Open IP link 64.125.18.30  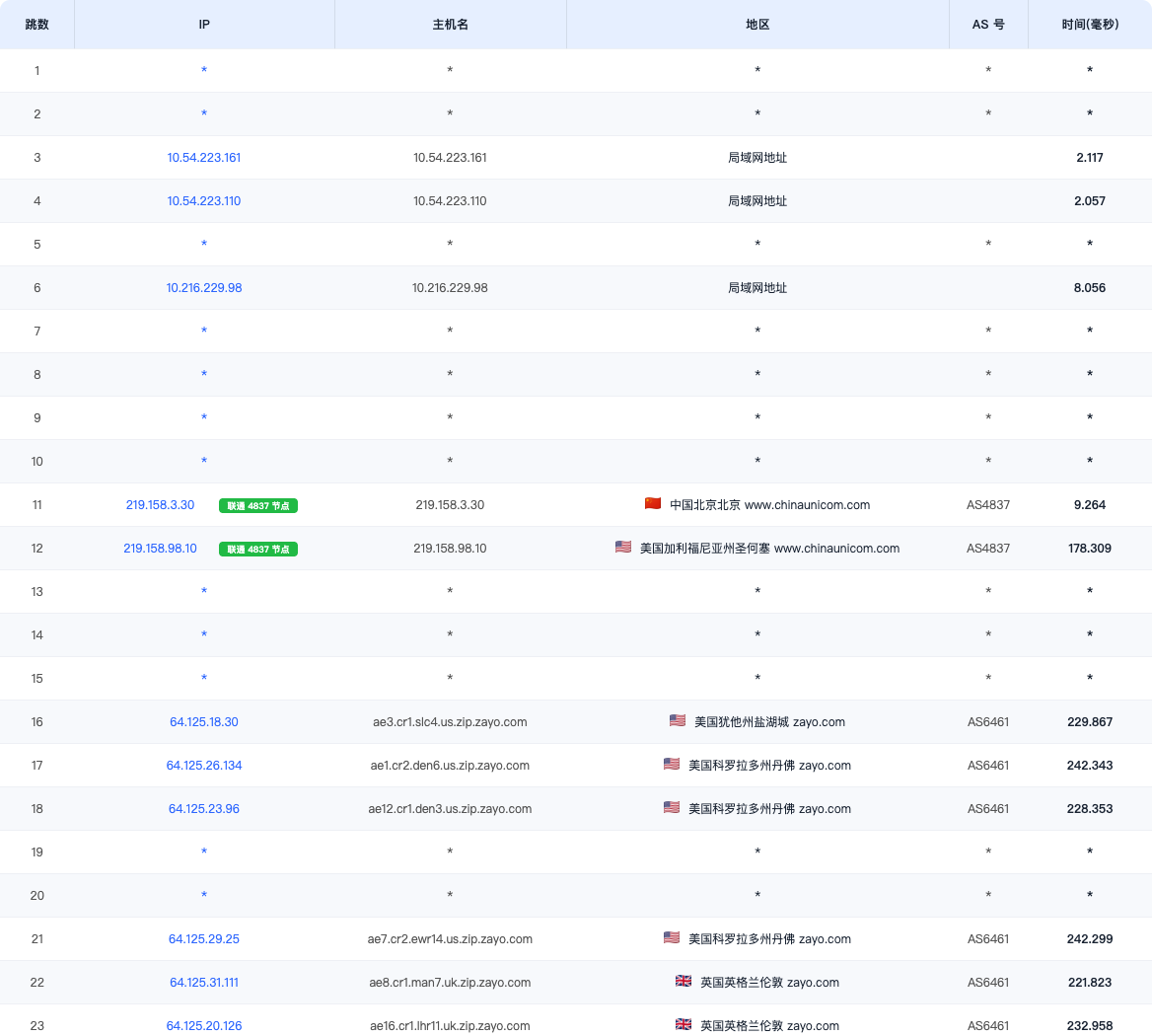click(x=203, y=721)
